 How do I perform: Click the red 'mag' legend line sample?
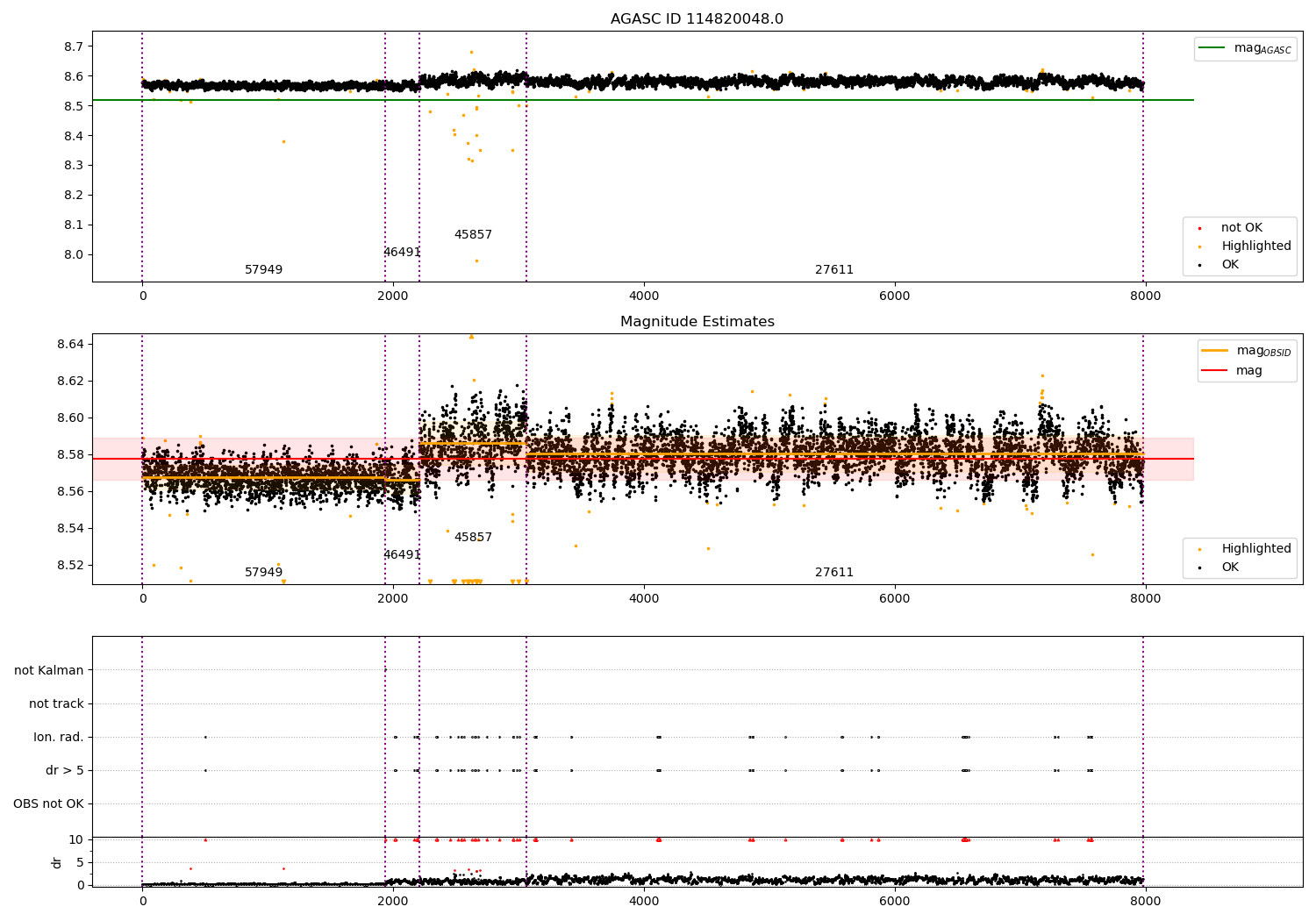1214,371
